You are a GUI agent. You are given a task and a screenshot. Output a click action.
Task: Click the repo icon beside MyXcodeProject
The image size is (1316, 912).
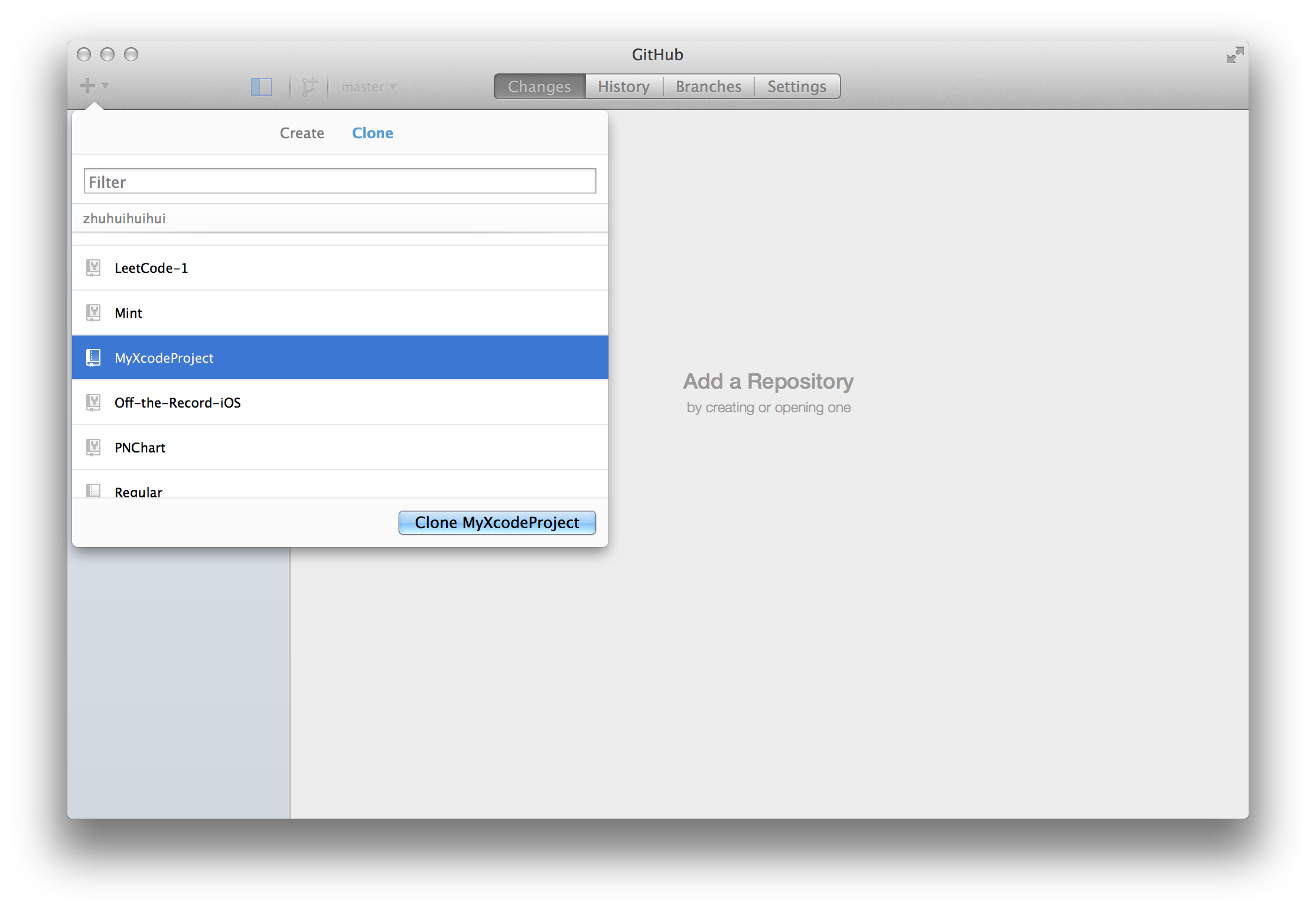tap(93, 357)
